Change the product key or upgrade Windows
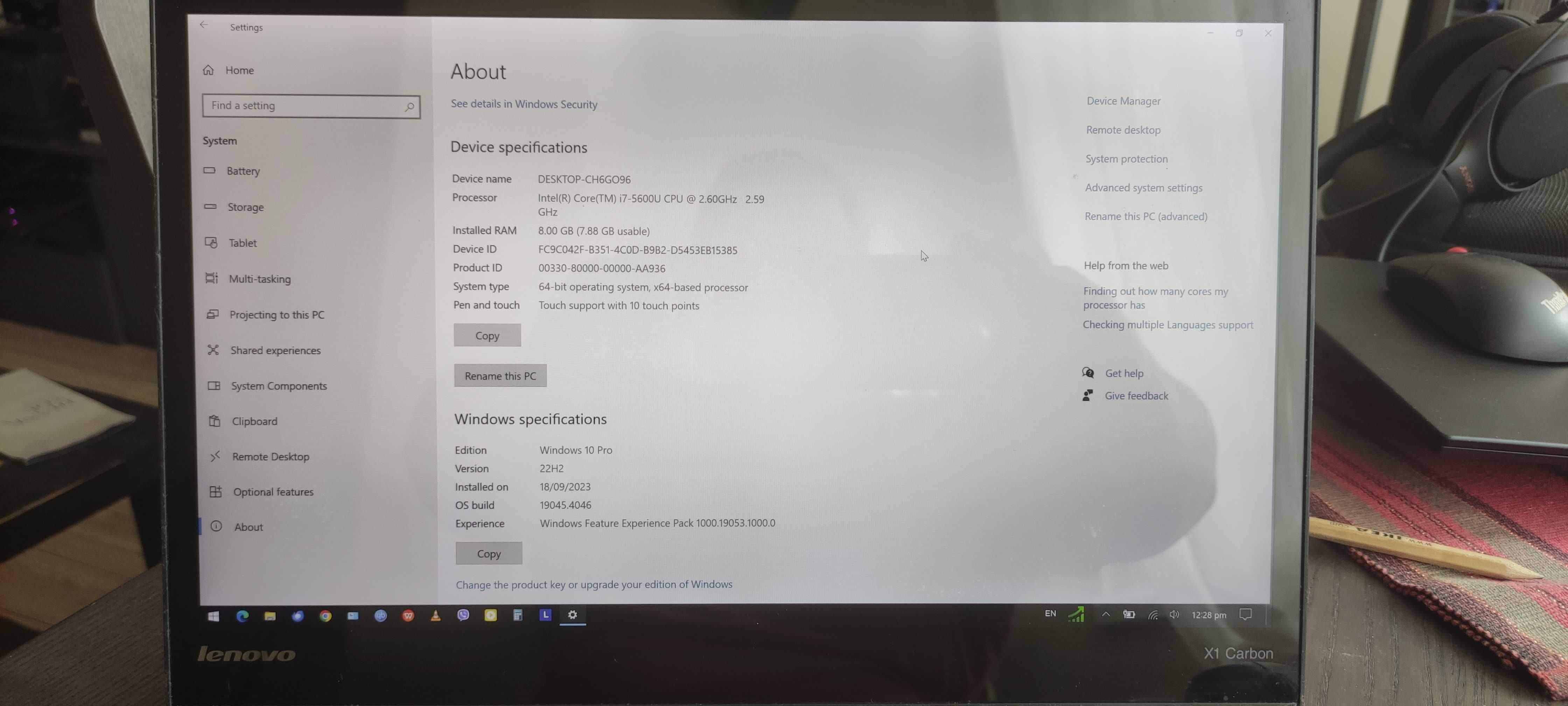1568x706 pixels. (x=594, y=584)
